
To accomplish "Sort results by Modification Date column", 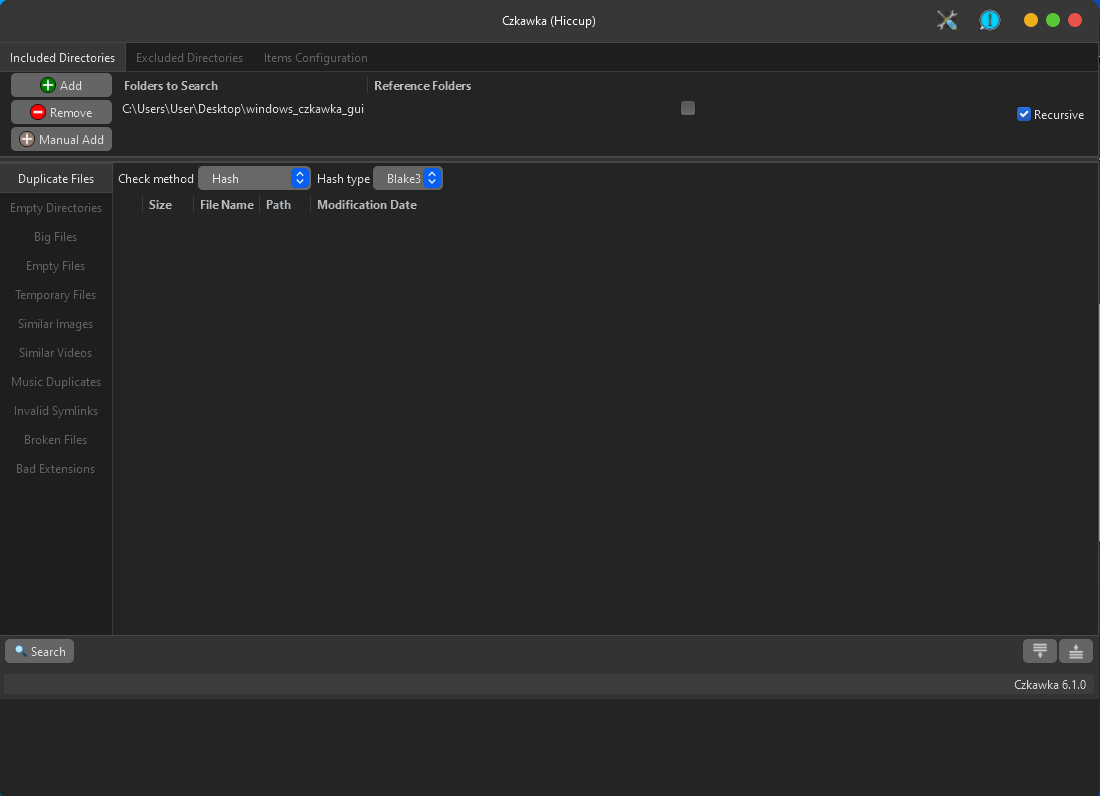I will click(366, 204).
